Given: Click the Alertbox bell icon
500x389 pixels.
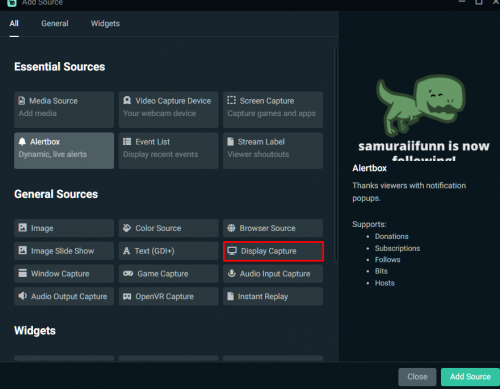Looking at the screenshot, I should (22, 142).
